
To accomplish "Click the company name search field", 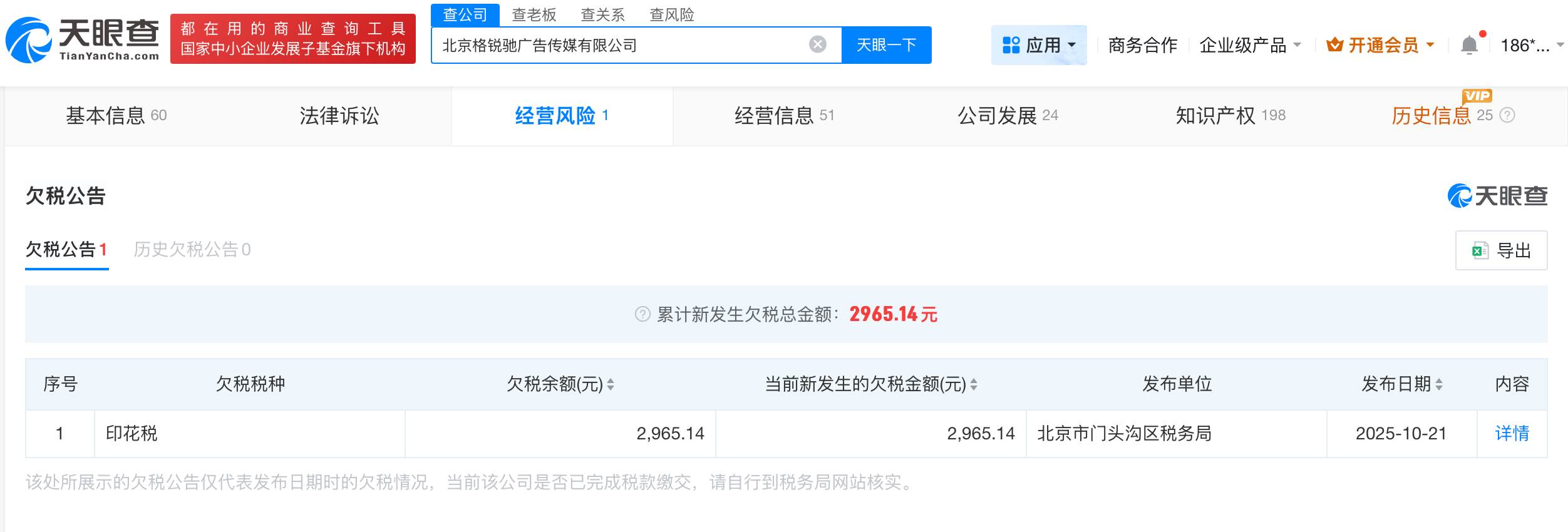I will (620, 45).
